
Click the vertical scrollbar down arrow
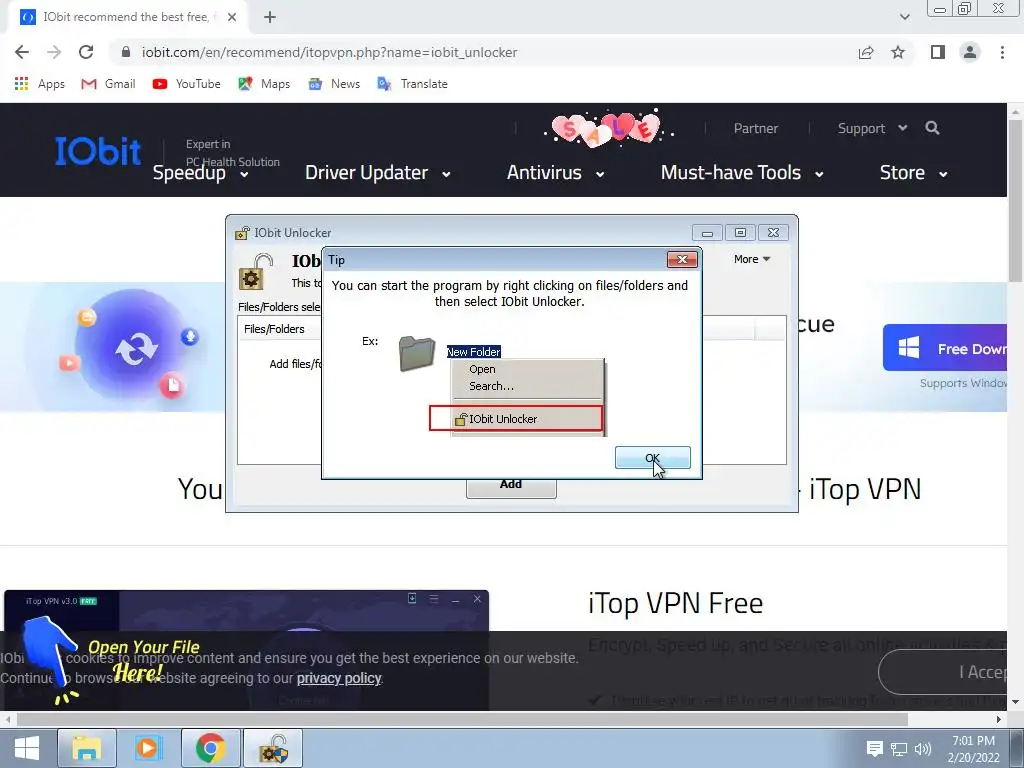[1016, 702]
